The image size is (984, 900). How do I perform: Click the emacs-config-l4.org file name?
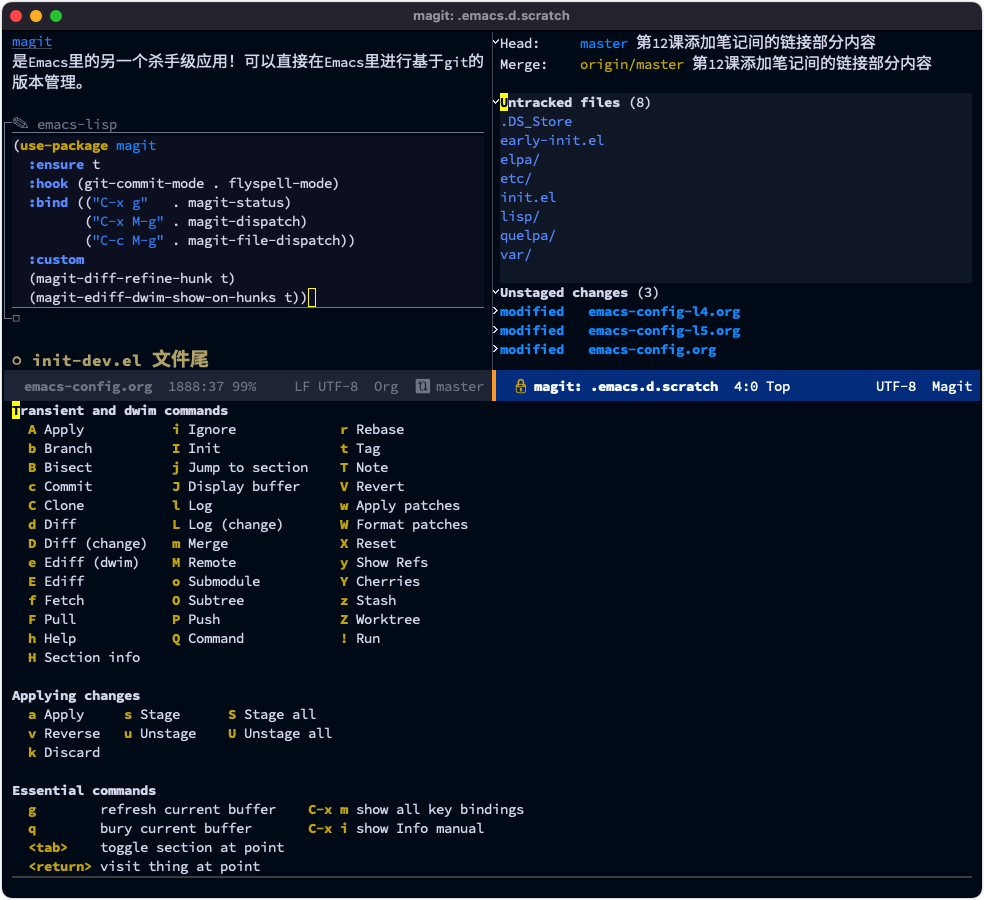coord(664,312)
